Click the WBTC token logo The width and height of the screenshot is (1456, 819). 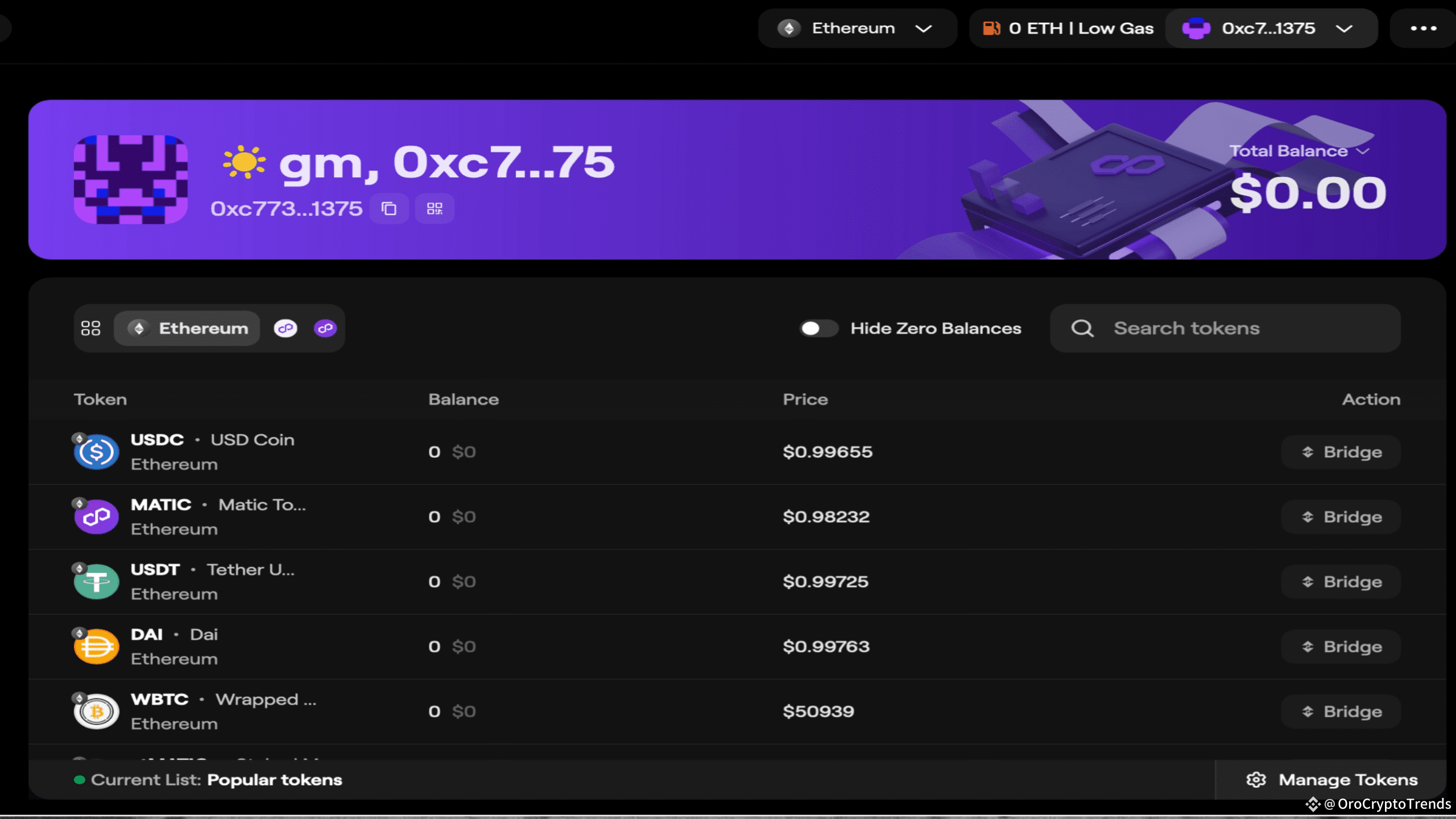tap(96, 712)
